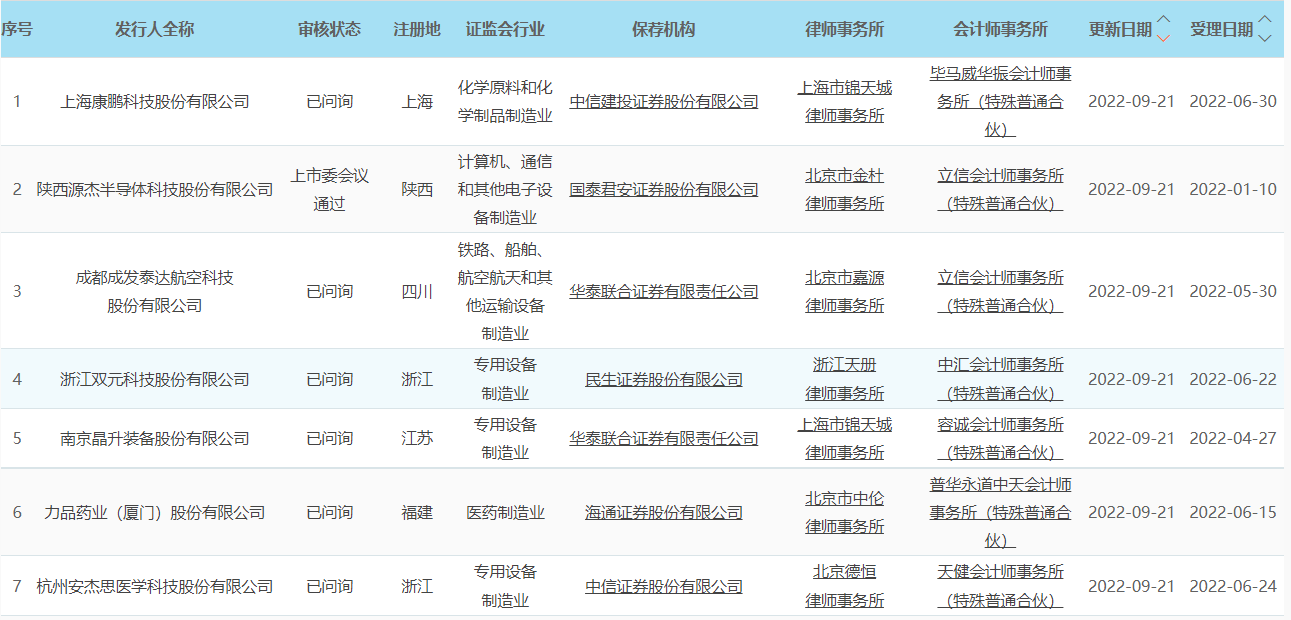Open law firm link 浙江天册律师事务所
This screenshot has width=1291, height=620.
coord(845,379)
